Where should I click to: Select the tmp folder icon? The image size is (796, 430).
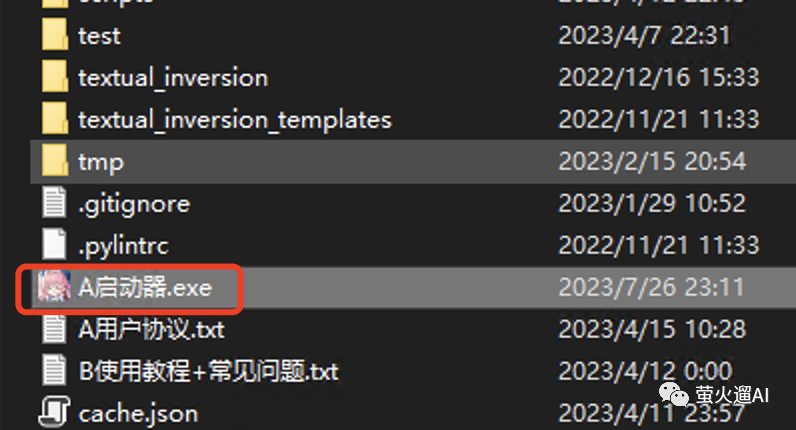pos(55,161)
